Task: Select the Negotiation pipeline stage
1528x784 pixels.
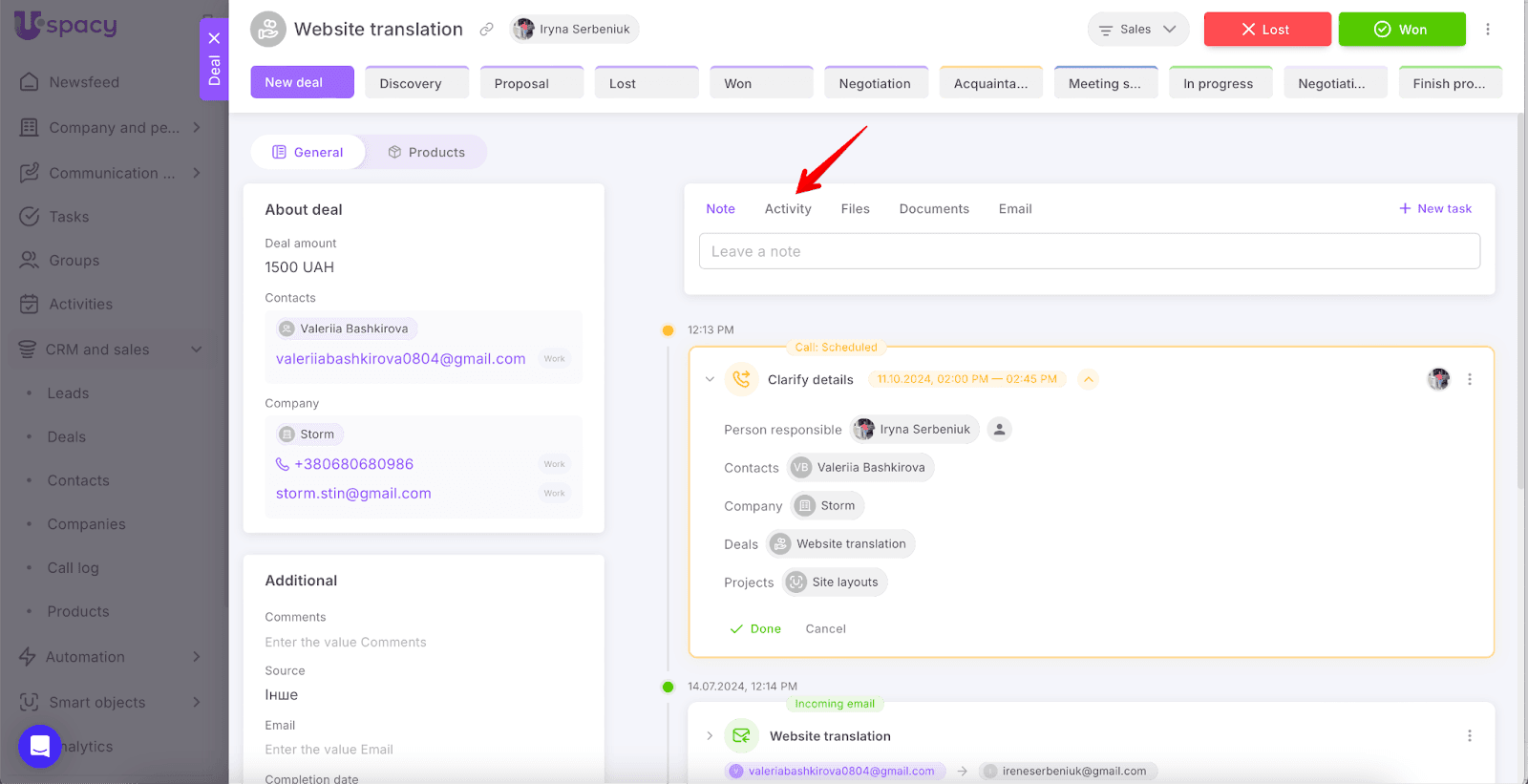Action: [x=875, y=84]
